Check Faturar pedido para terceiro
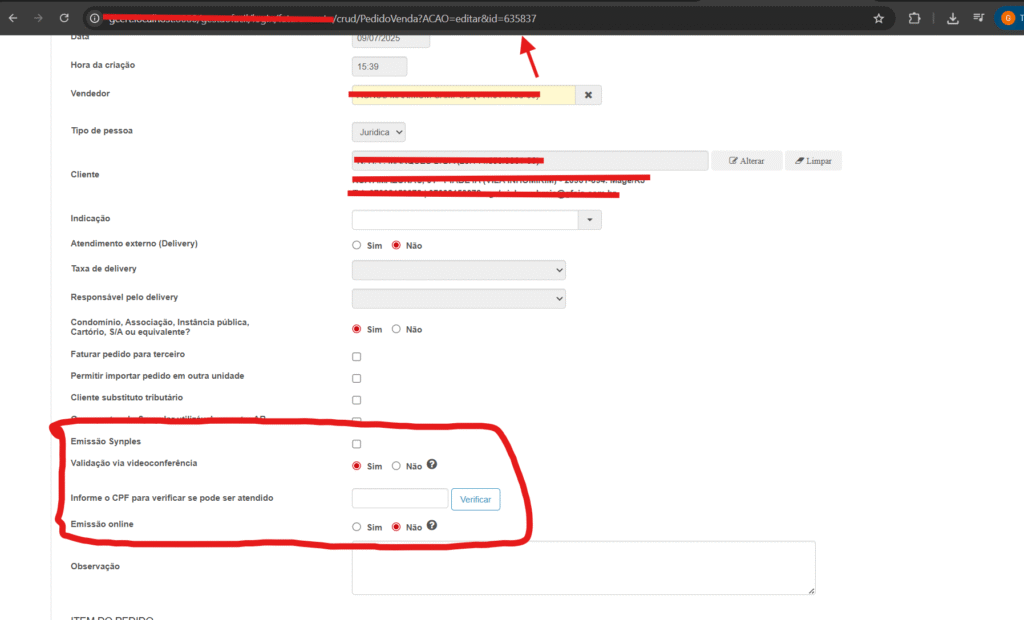The image size is (1024, 620). 357,357
